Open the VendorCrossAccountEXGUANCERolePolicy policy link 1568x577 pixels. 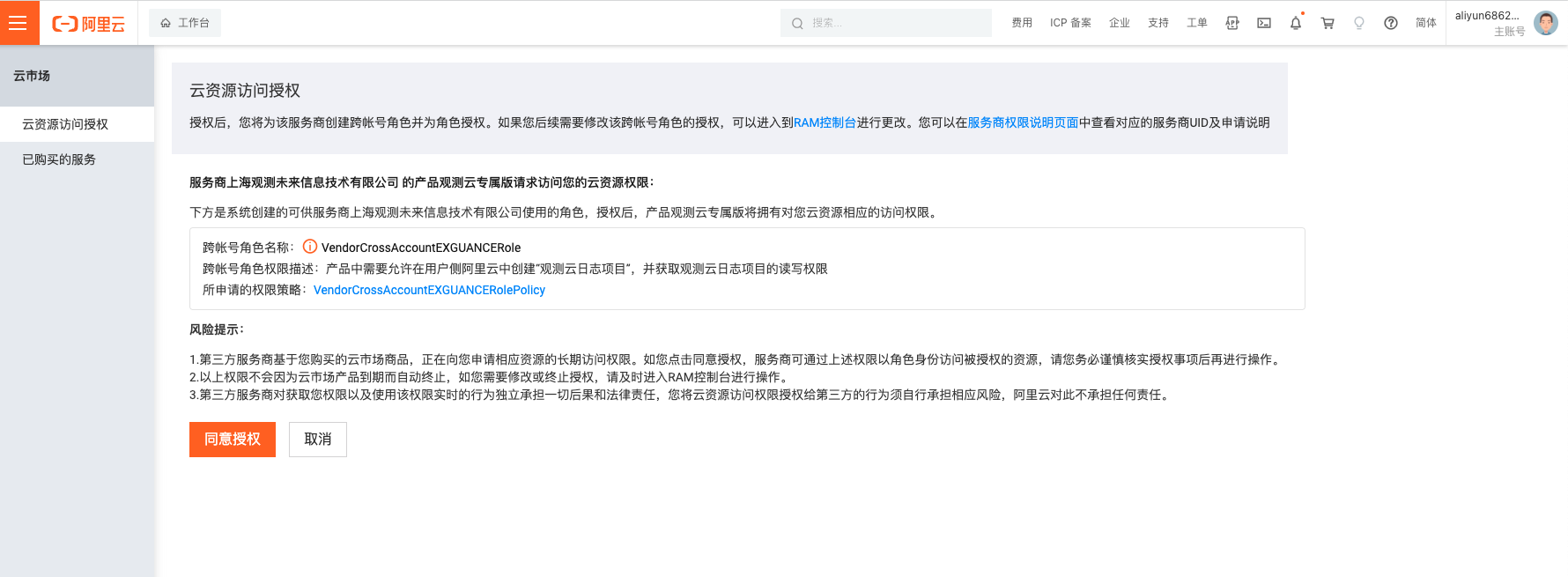coord(429,290)
